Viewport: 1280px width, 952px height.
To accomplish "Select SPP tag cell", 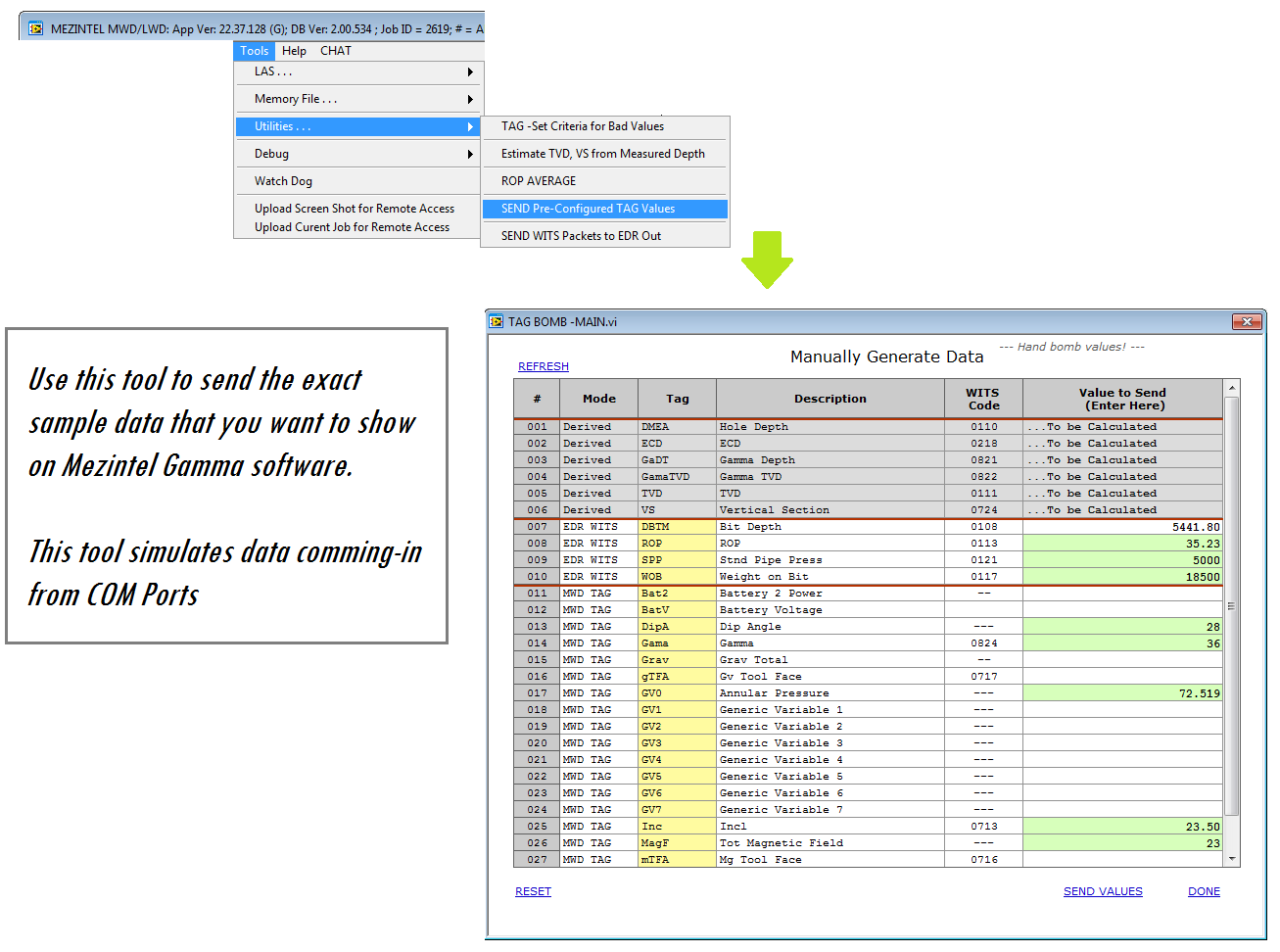I will click(677, 560).
